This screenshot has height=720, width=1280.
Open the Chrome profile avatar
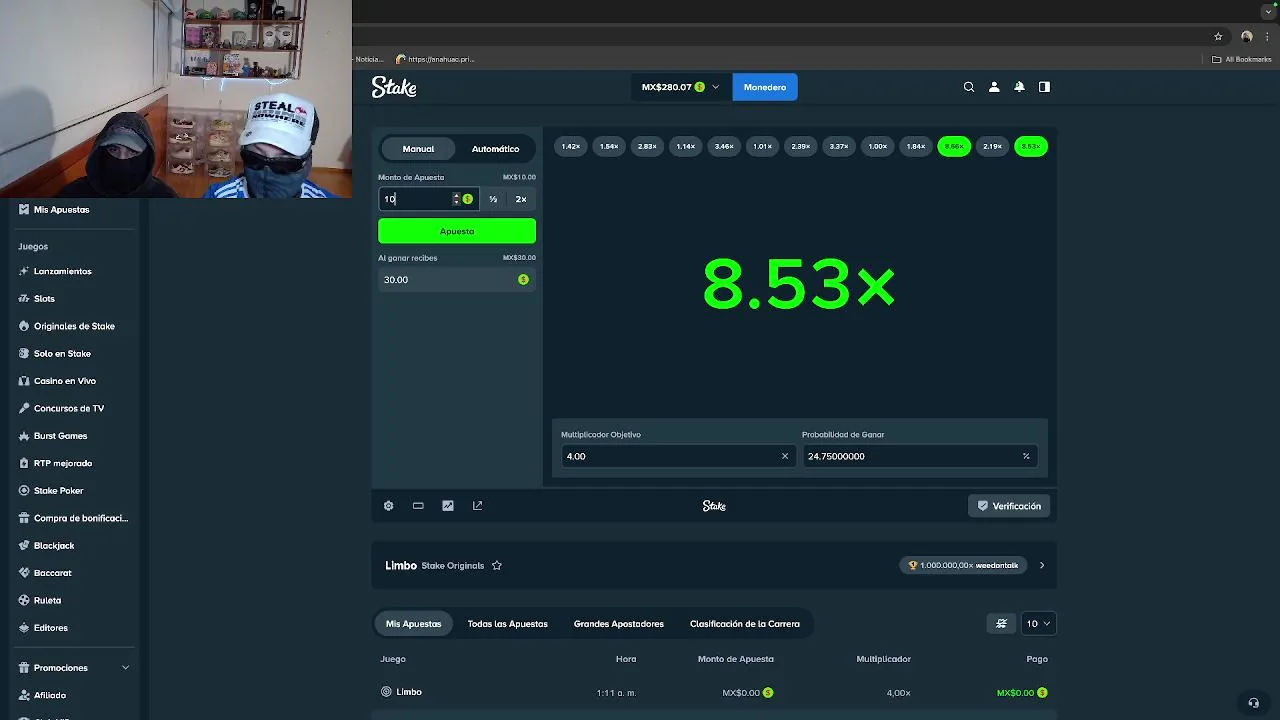pos(1246,36)
